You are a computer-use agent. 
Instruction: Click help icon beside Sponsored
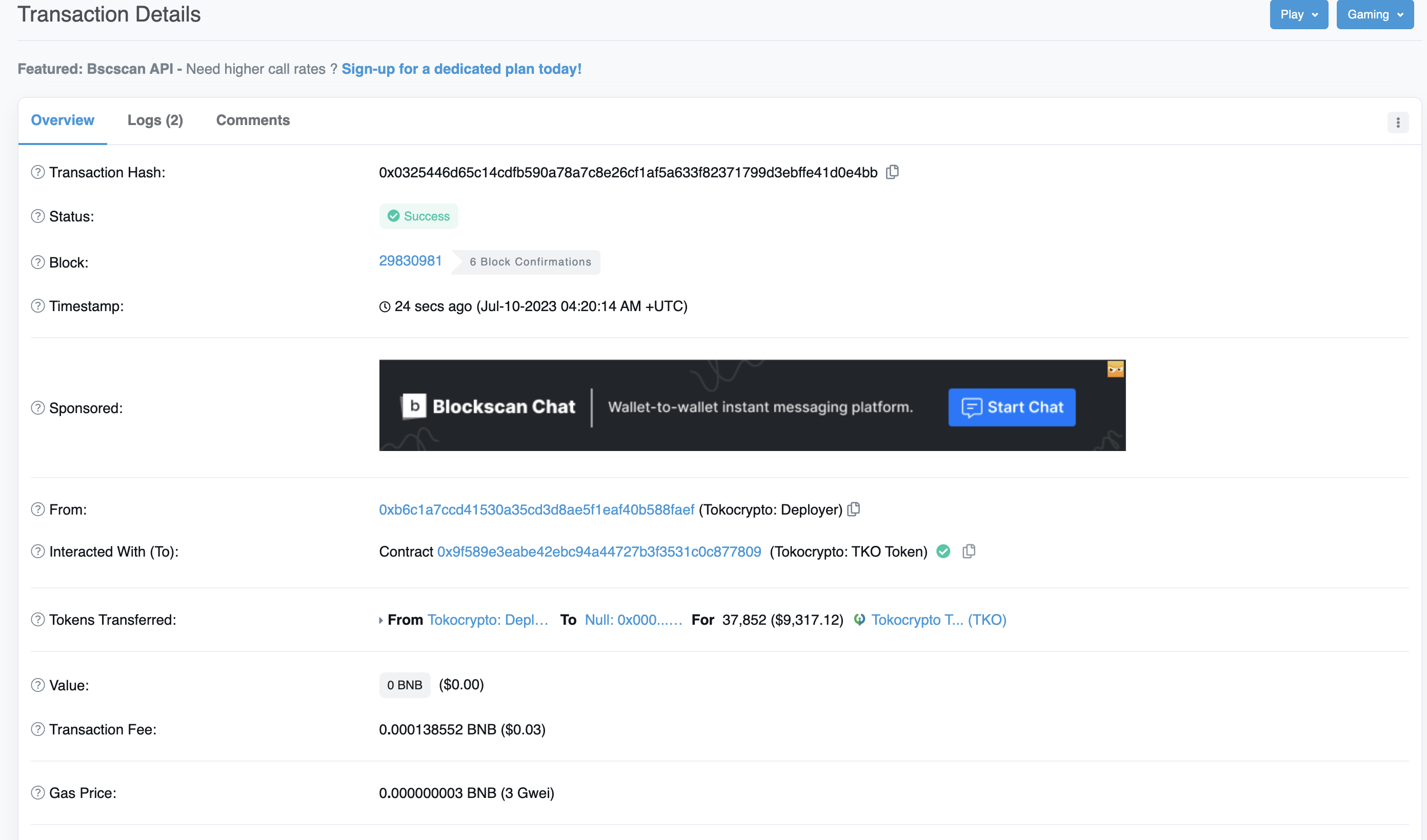(38, 407)
